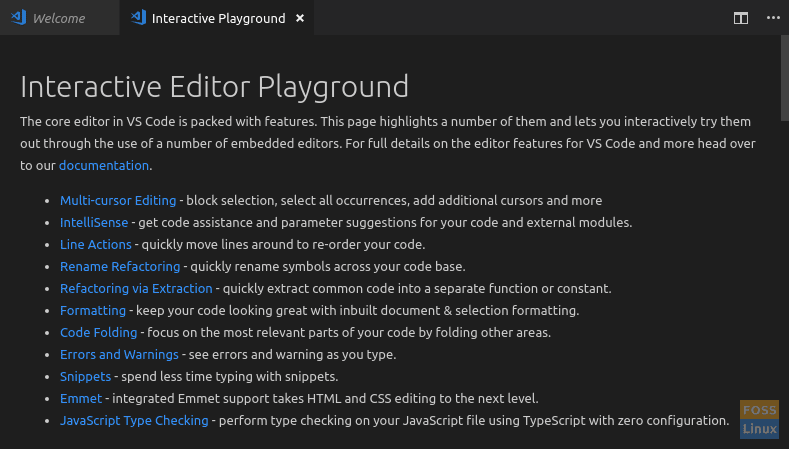Open the documentation link
789x449 pixels.
[x=104, y=165]
